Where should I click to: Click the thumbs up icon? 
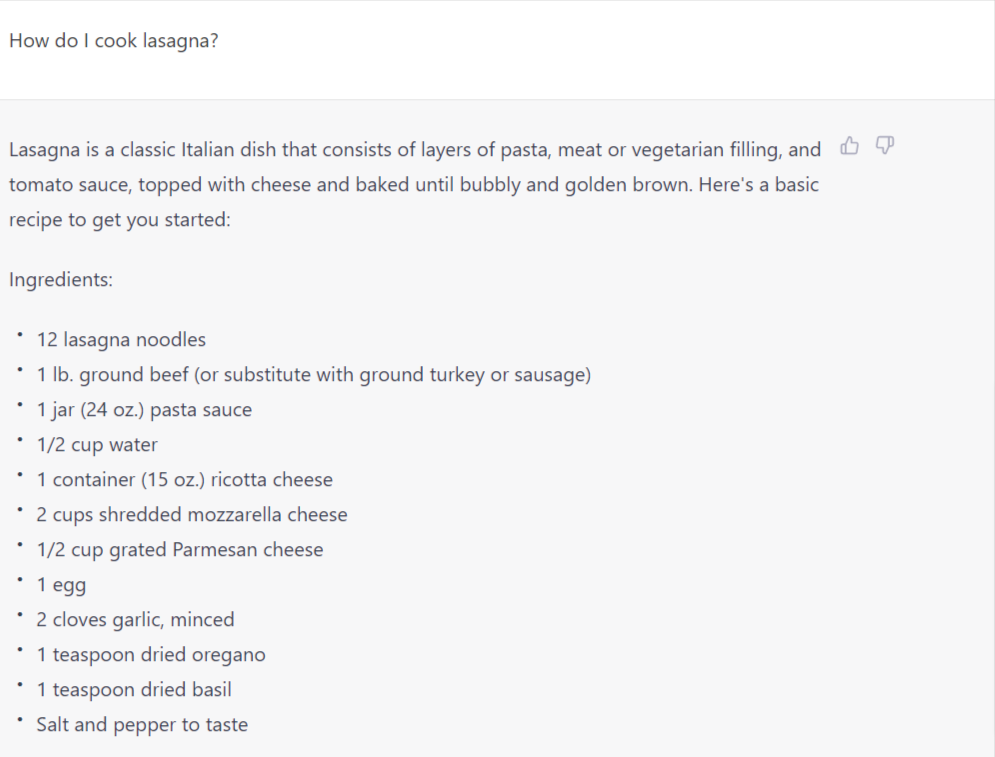point(850,147)
